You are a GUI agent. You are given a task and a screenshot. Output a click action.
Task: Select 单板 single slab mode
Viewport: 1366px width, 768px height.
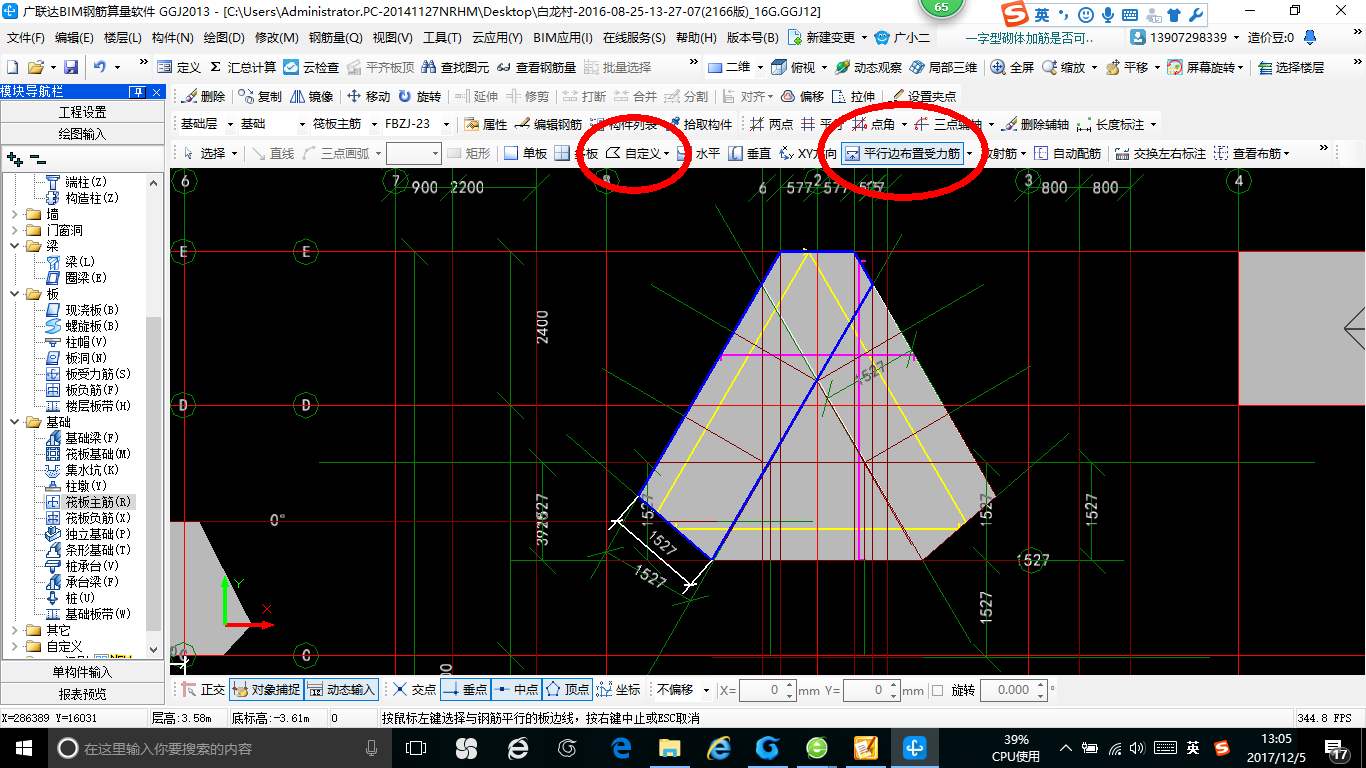tap(525, 154)
